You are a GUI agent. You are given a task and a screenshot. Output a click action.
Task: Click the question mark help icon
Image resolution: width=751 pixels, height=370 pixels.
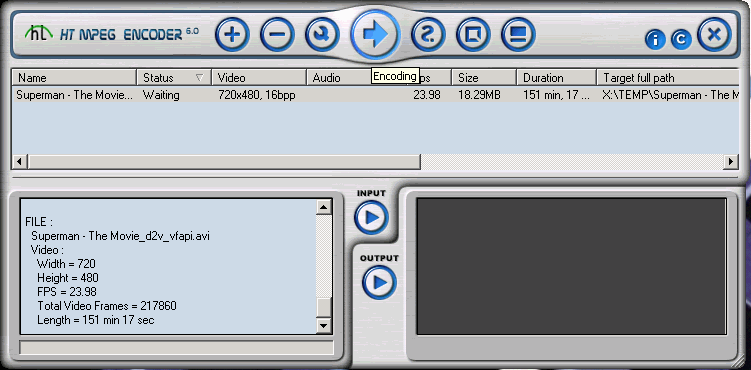click(428, 34)
